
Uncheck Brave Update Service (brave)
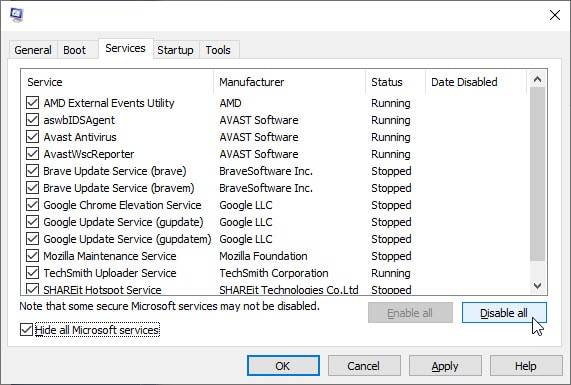32,171
